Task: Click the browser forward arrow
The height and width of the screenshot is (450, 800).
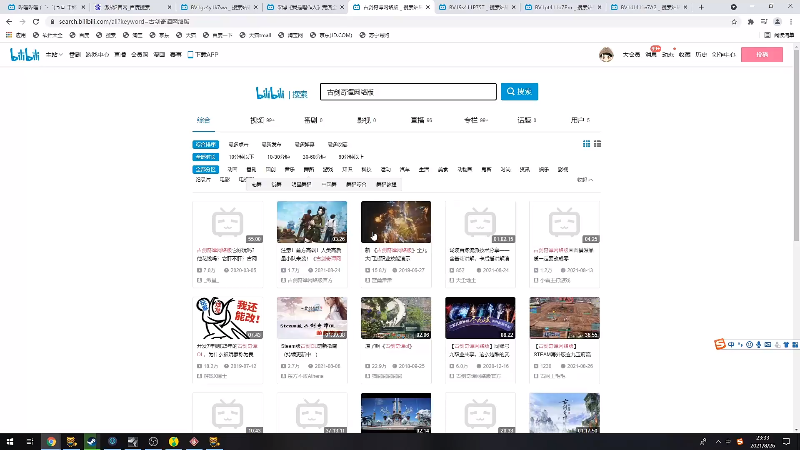Action: [x=22, y=21]
